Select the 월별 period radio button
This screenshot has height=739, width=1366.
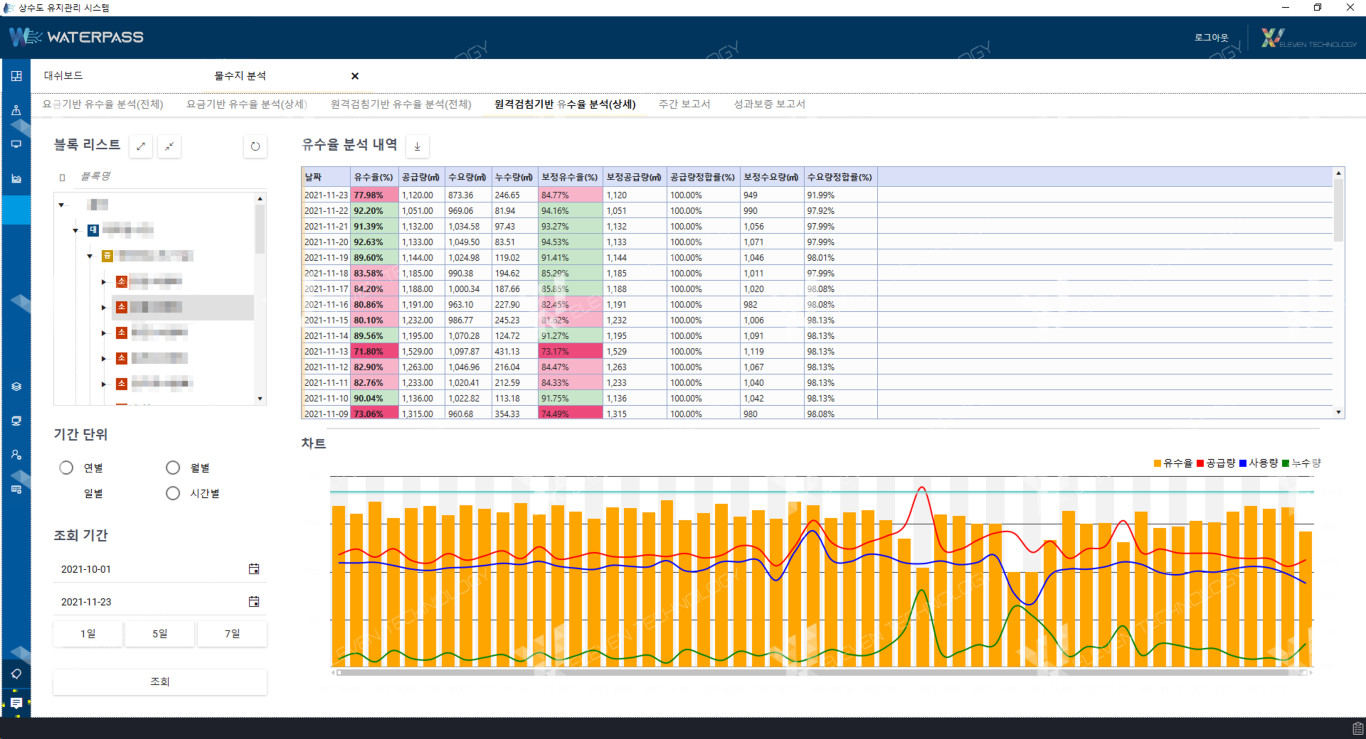[x=173, y=468]
